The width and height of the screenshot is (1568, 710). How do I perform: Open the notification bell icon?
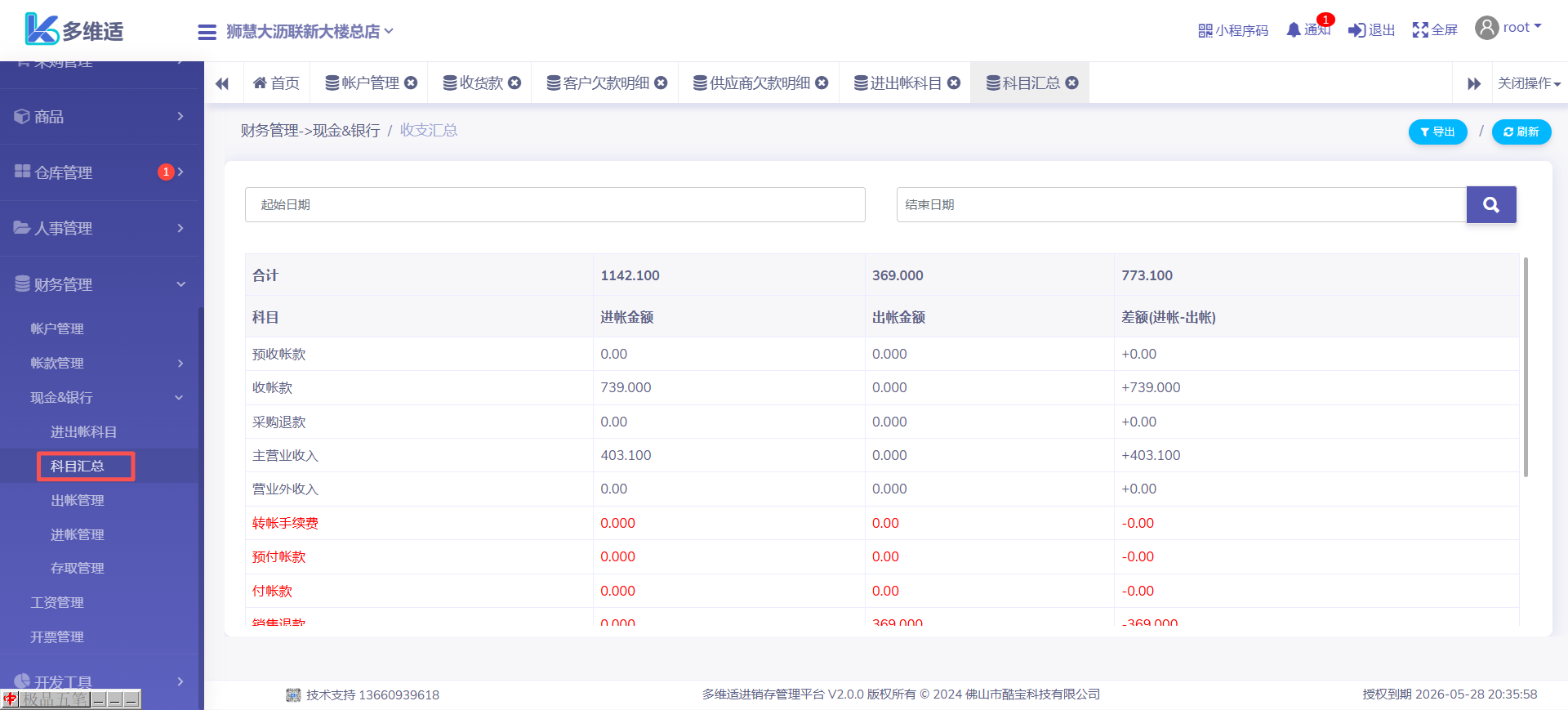pos(1294,30)
